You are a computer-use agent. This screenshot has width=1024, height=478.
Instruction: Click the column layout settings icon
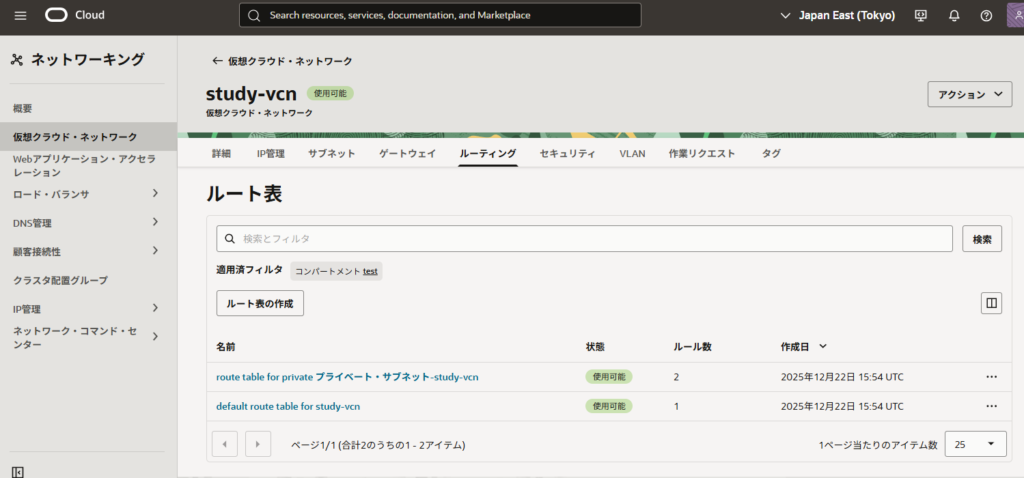991,303
